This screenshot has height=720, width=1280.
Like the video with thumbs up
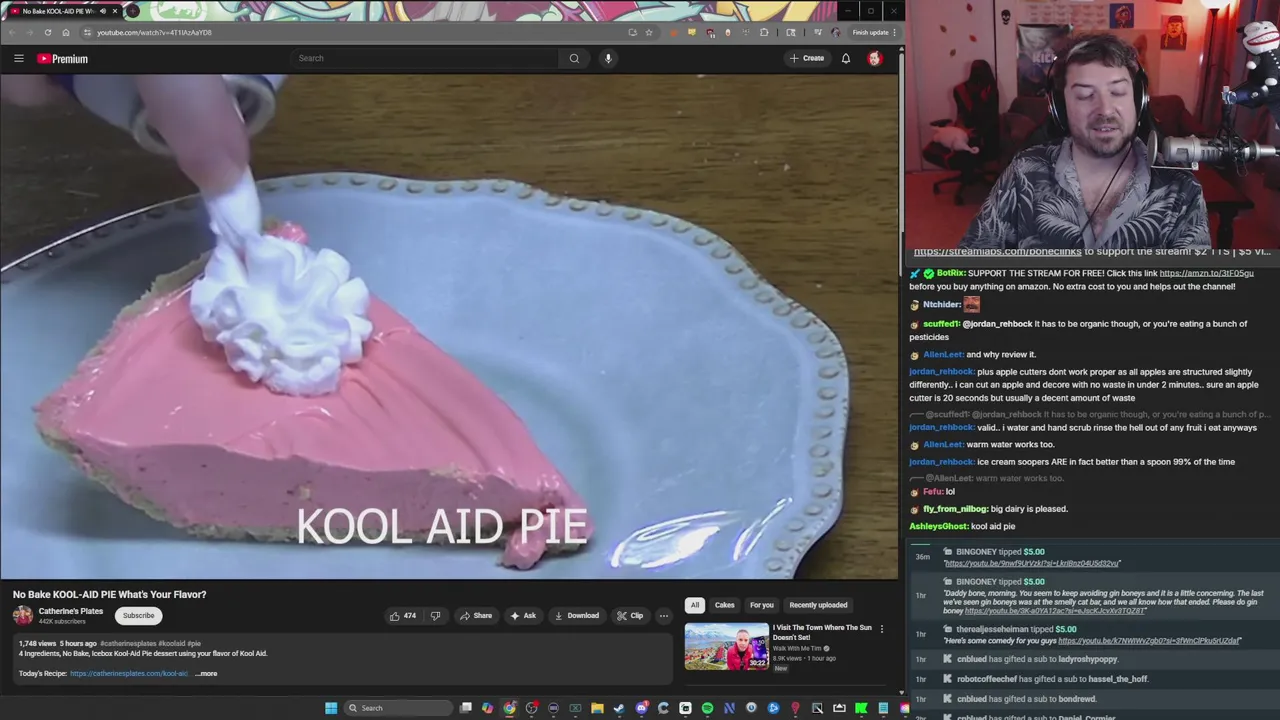(403, 616)
